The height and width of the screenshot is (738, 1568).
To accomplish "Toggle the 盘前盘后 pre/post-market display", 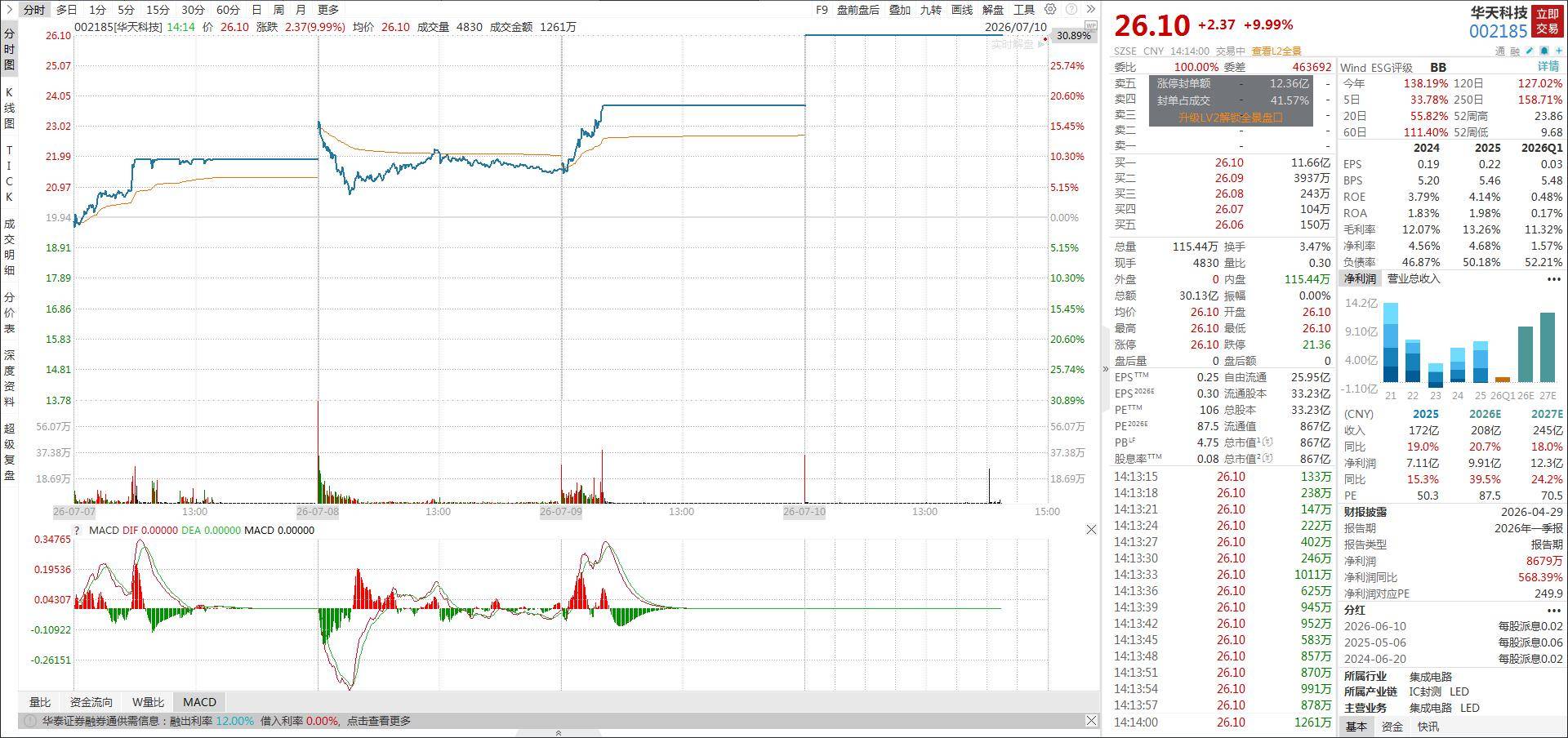I will point(858,10).
